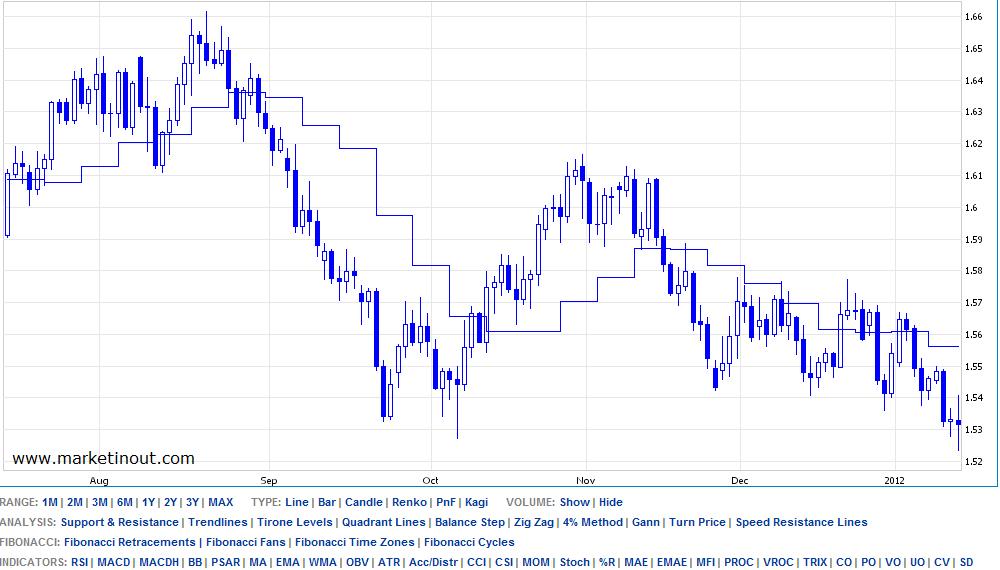The image size is (1000, 570).
Task: Add the VROC indicator
Action: click(778, 562)
